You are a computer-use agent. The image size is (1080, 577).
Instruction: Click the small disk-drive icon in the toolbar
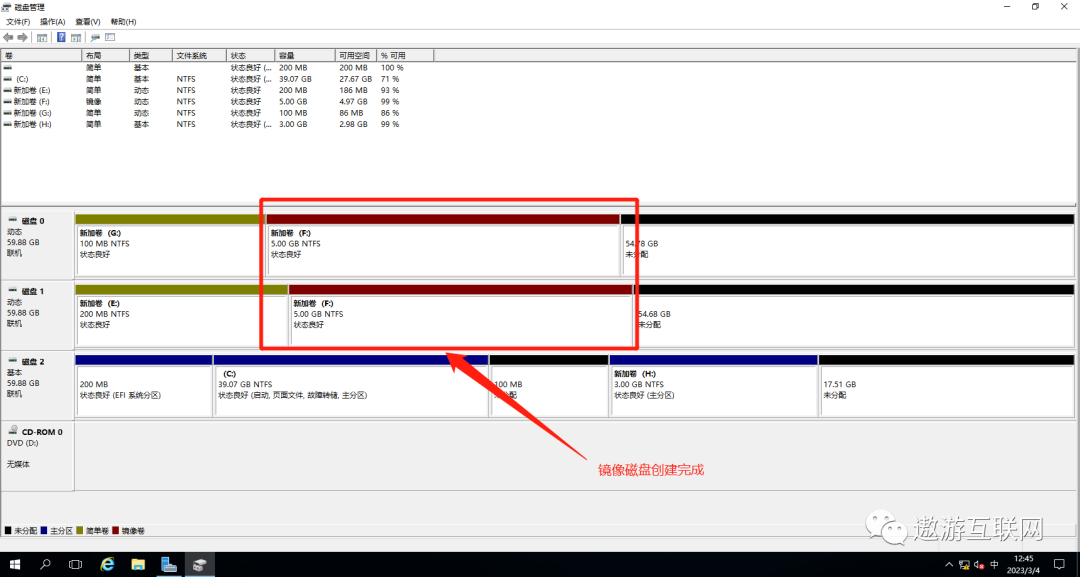click(95, 37)
